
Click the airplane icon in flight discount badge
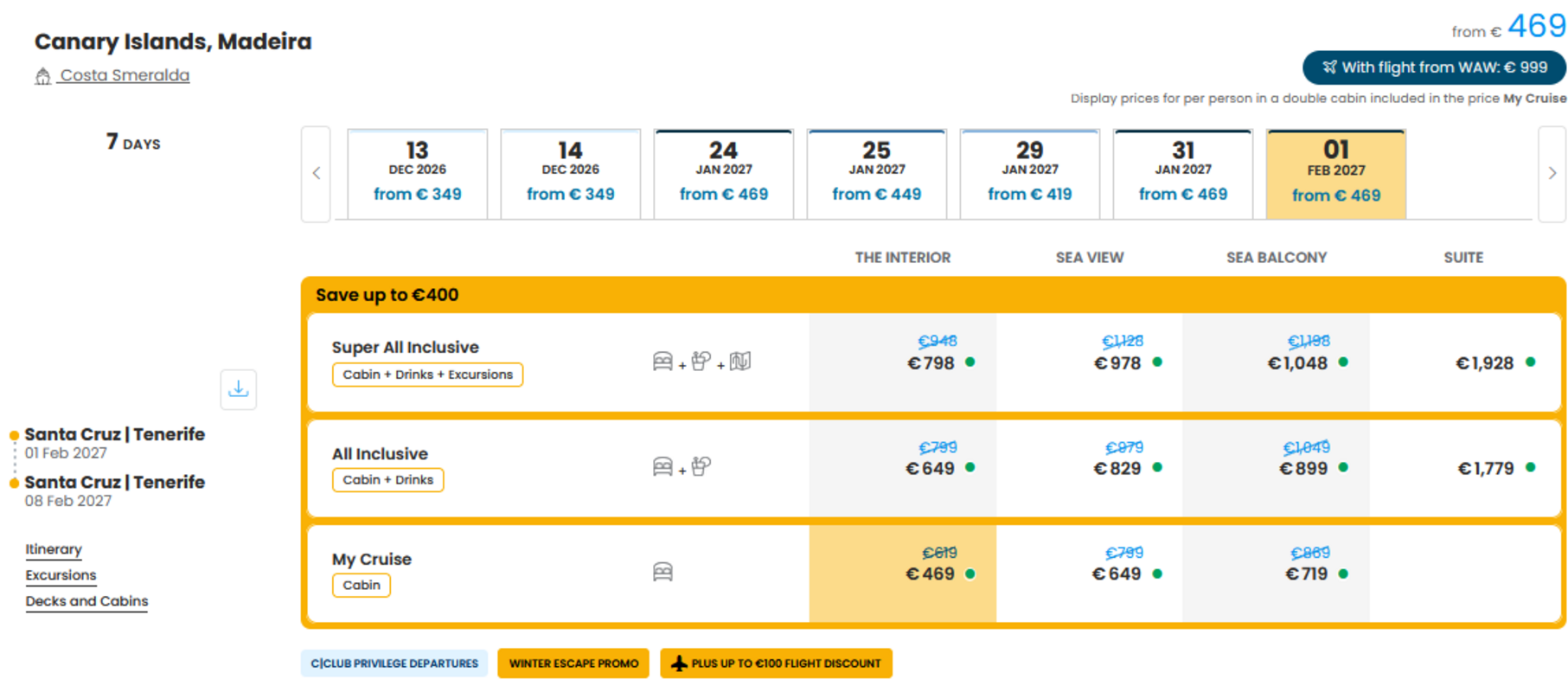(x=679, y=663)
